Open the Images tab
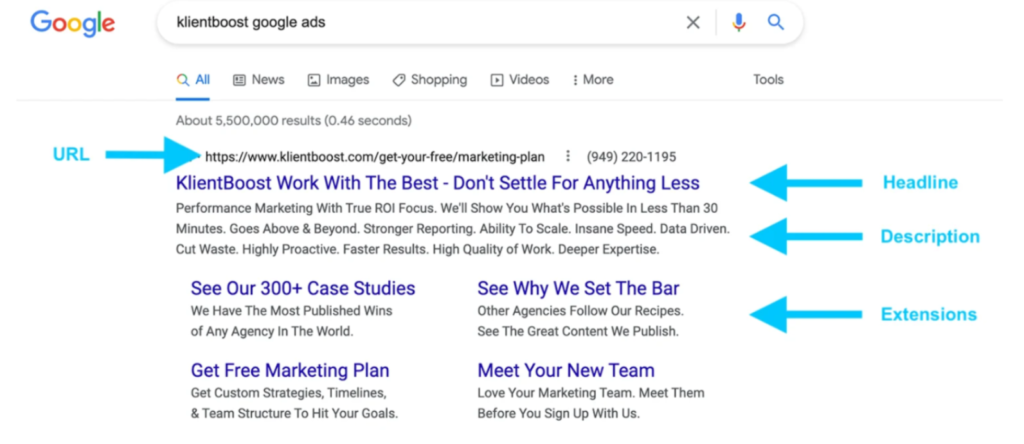1024x444 pixels. pos(338,80)
